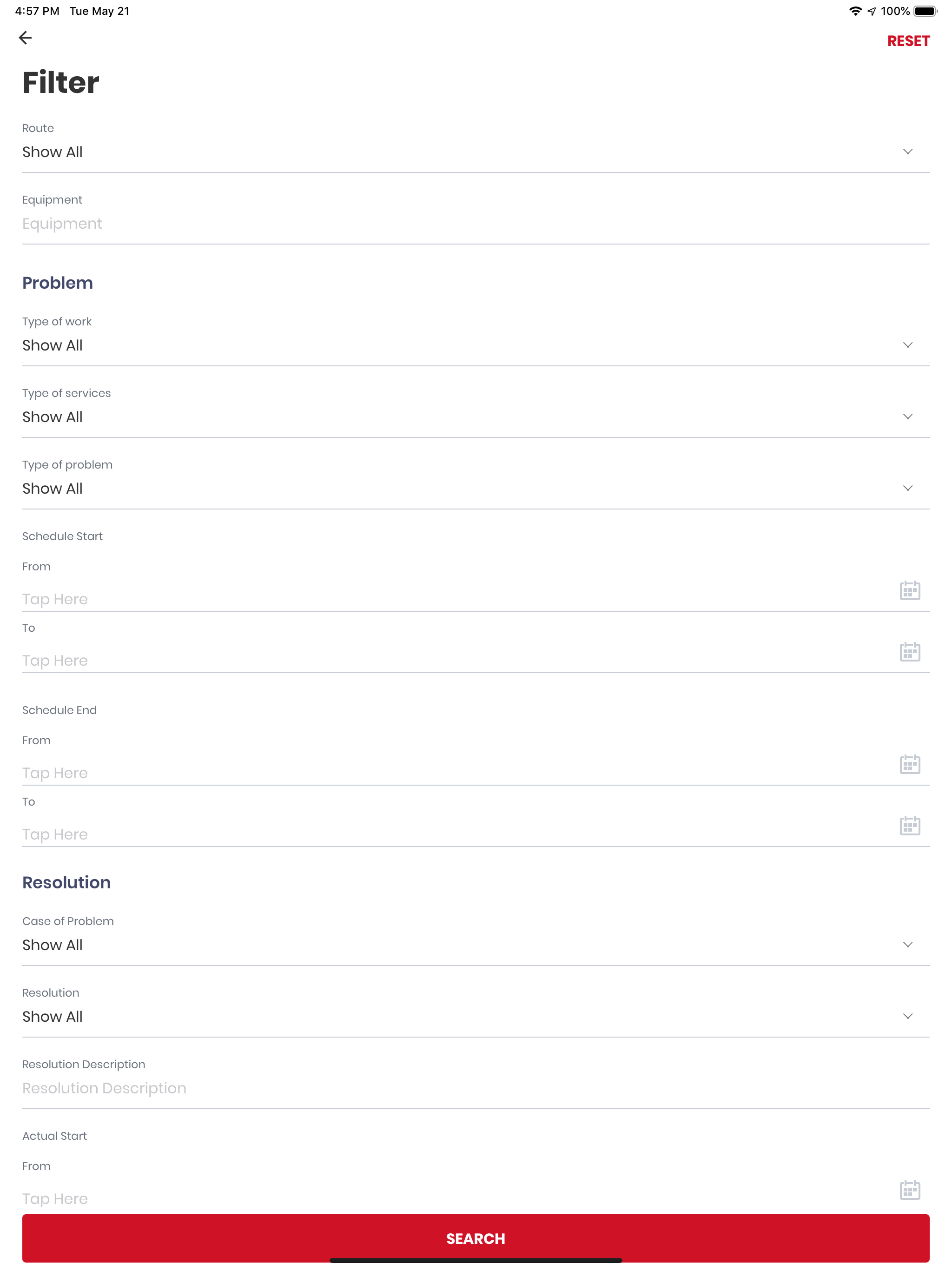The height and width of the screenshot is (1270, 952).
Task: Open calendar for Schedule End From
Action: pos(910,764)
